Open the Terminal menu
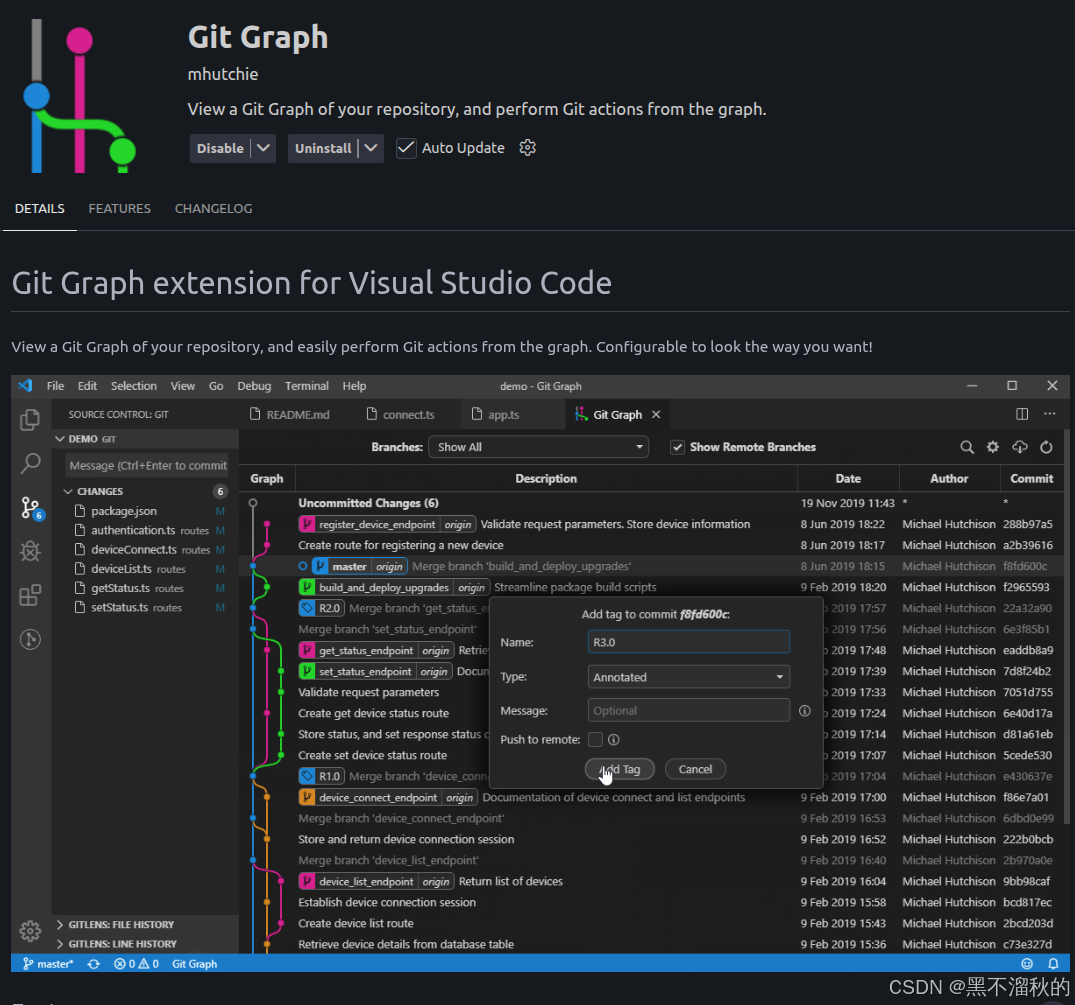The width and height of the screenshot is (1075, 1005). tap(306, 386)
